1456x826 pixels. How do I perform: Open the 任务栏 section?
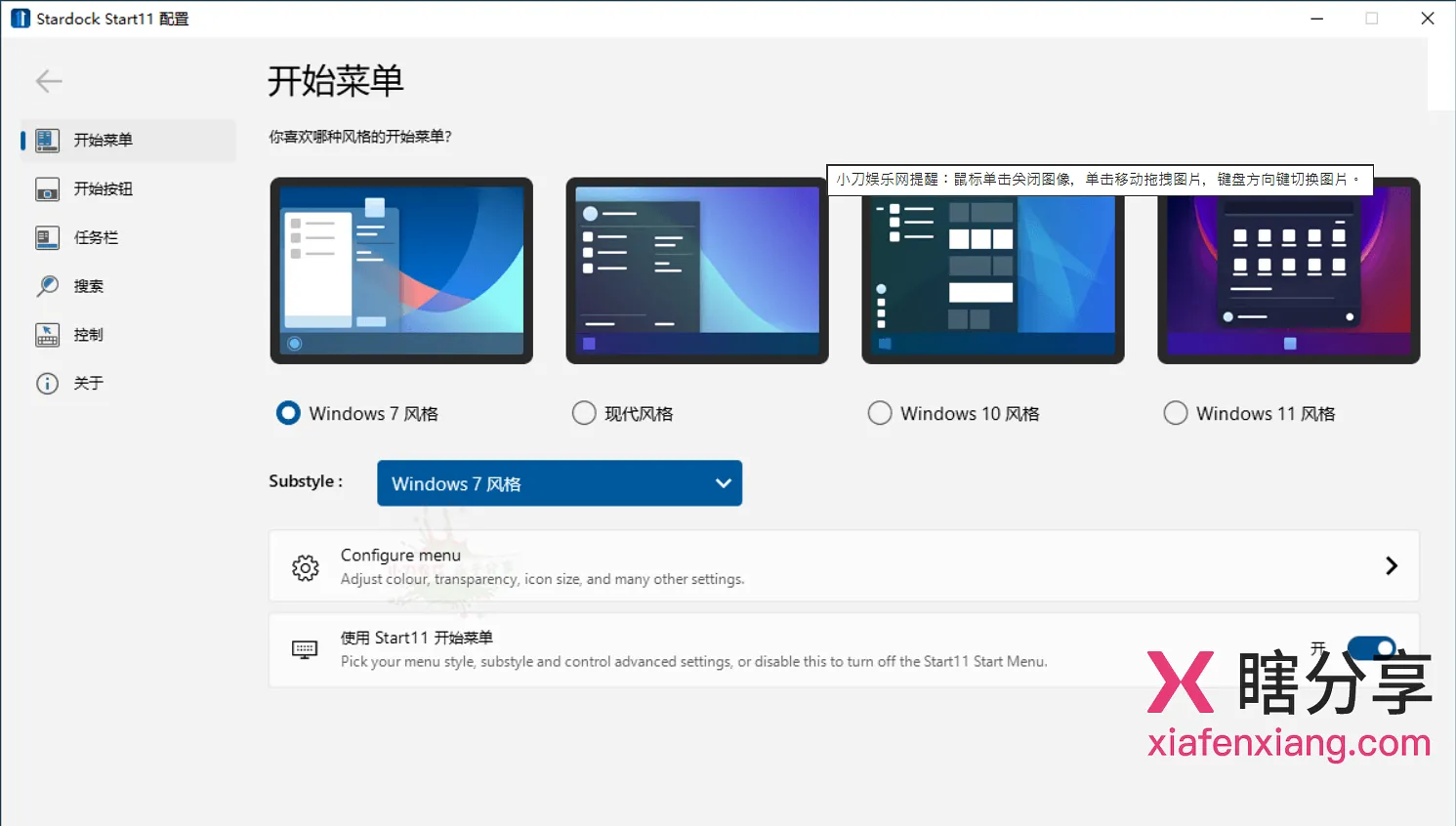tap(128, 237)
